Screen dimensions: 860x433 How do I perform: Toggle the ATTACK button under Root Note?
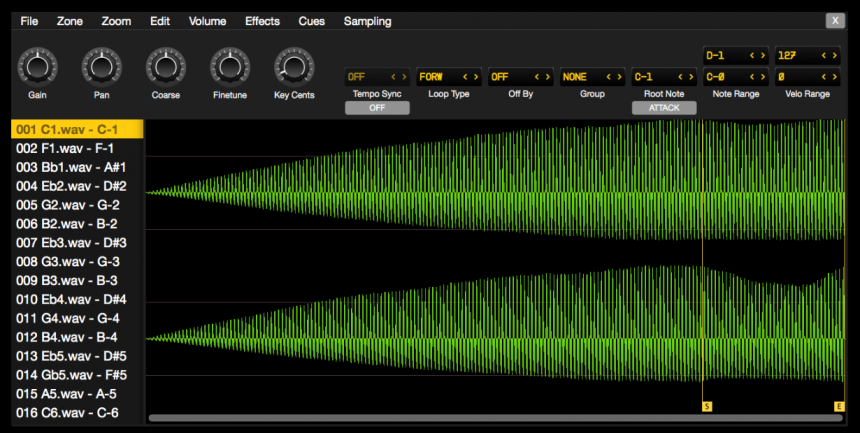click(x=664, y=107)
